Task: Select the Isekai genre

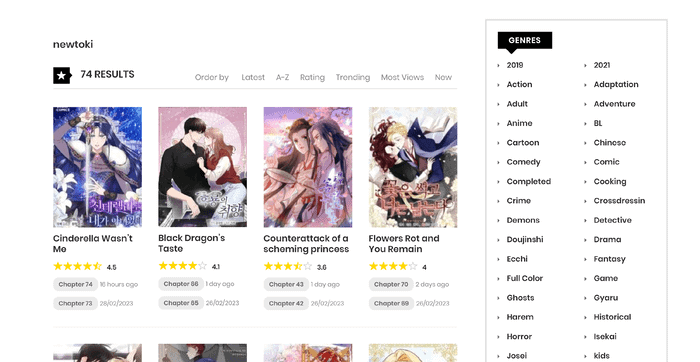Action: pyautogui.click(x=605, y=337)
